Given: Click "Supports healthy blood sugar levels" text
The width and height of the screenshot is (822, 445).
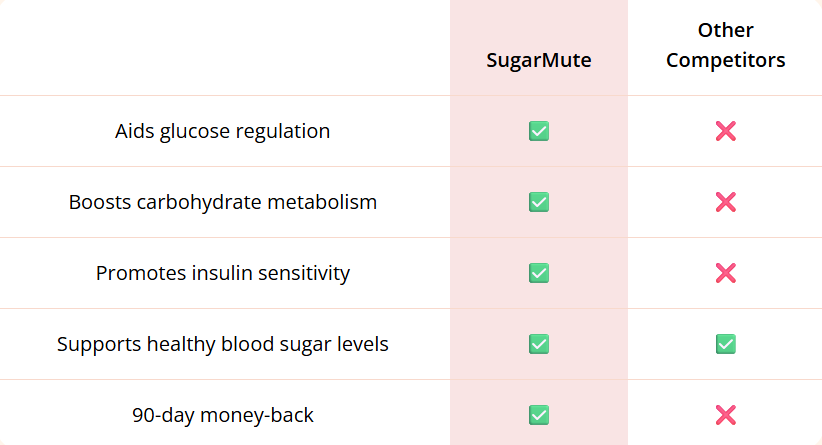Looking at the screenshot, I should [x=222, y=344].
